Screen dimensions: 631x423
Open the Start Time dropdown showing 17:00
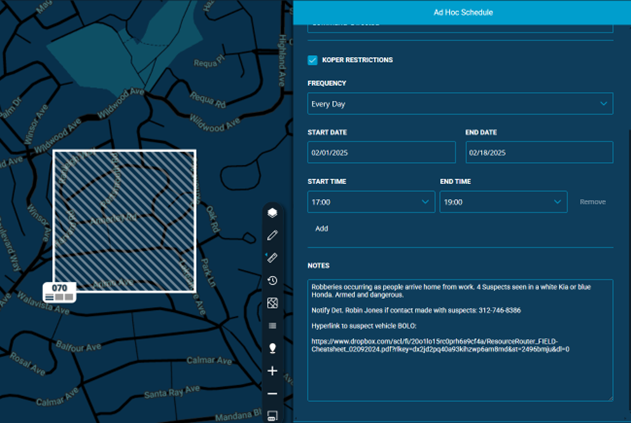point(371,202)
